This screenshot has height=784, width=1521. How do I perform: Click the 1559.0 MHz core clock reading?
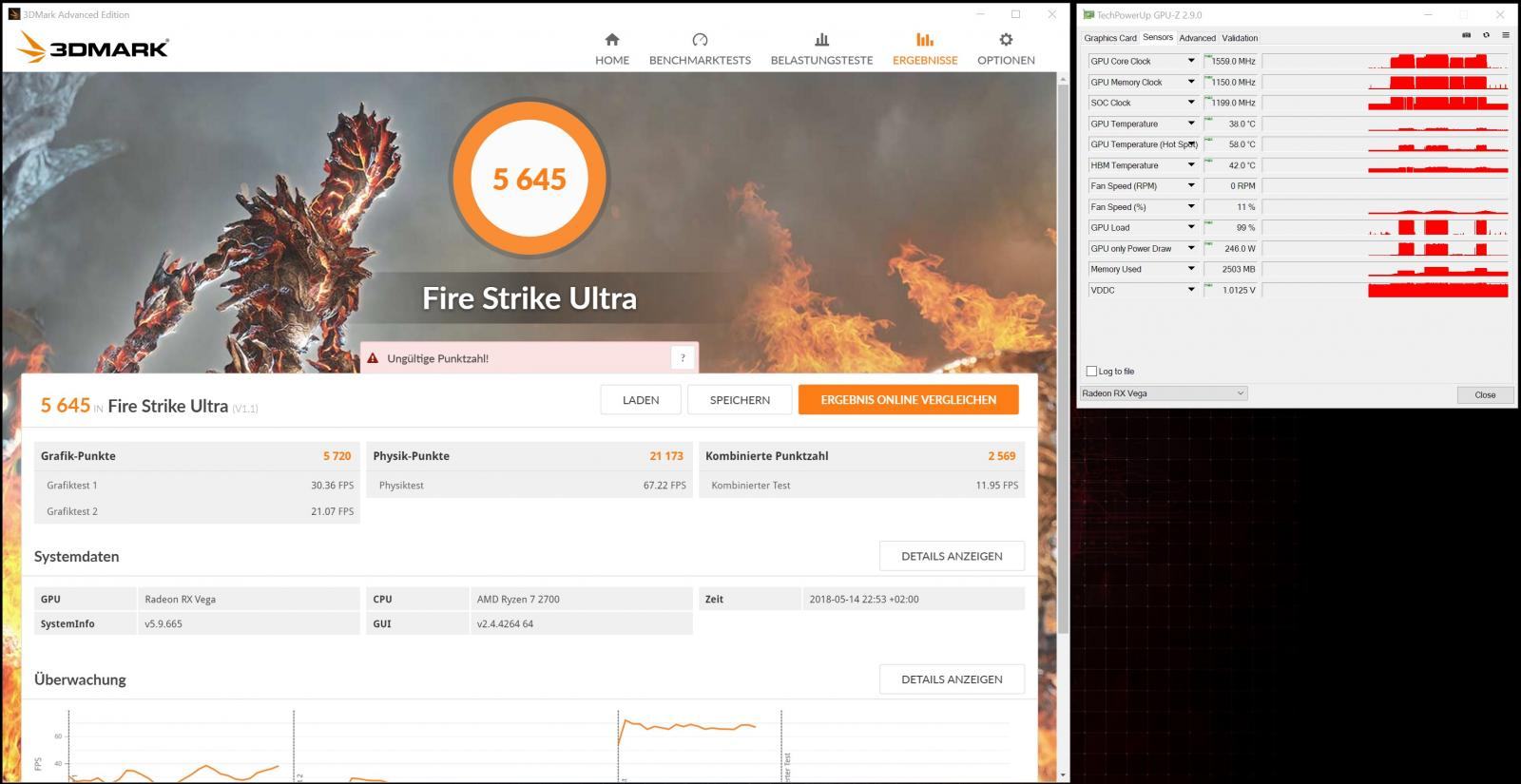(1231, 61)
